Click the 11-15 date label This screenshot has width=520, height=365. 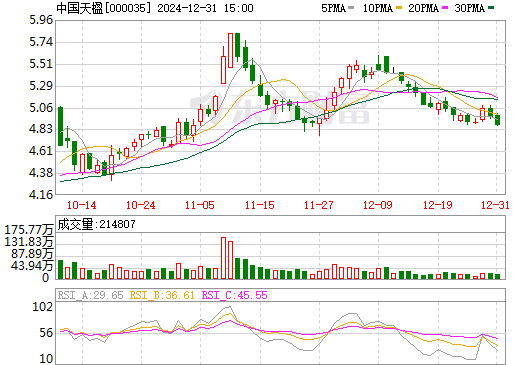260,205
